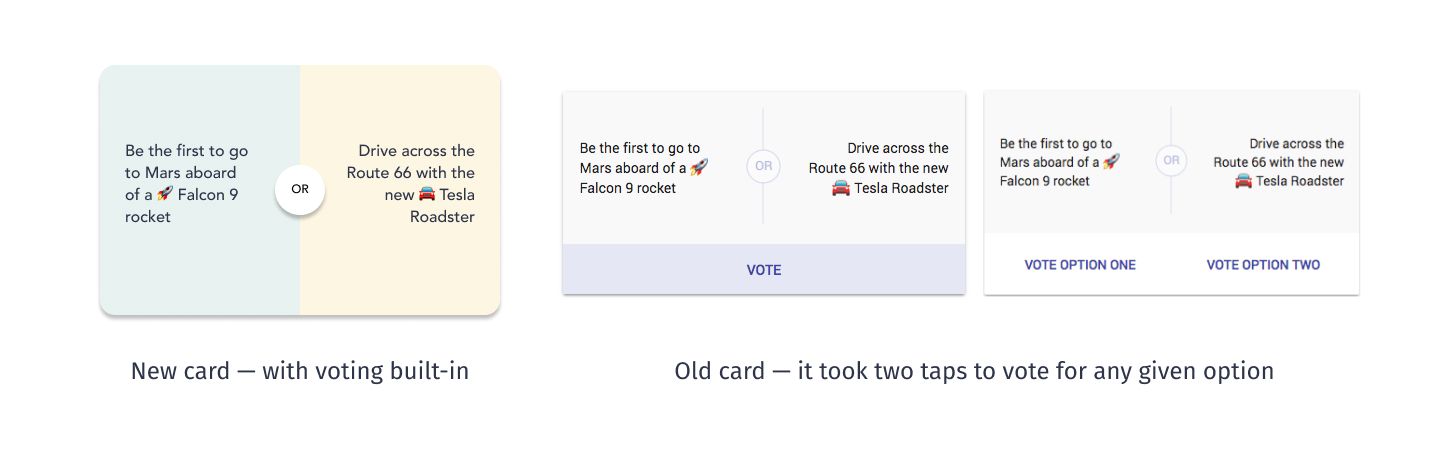The height and width of the screenshot is (450, 1440).
Task: Click the caption "New card — with voting built-in"
Action: pyautogui.click(x=300, y=371)
